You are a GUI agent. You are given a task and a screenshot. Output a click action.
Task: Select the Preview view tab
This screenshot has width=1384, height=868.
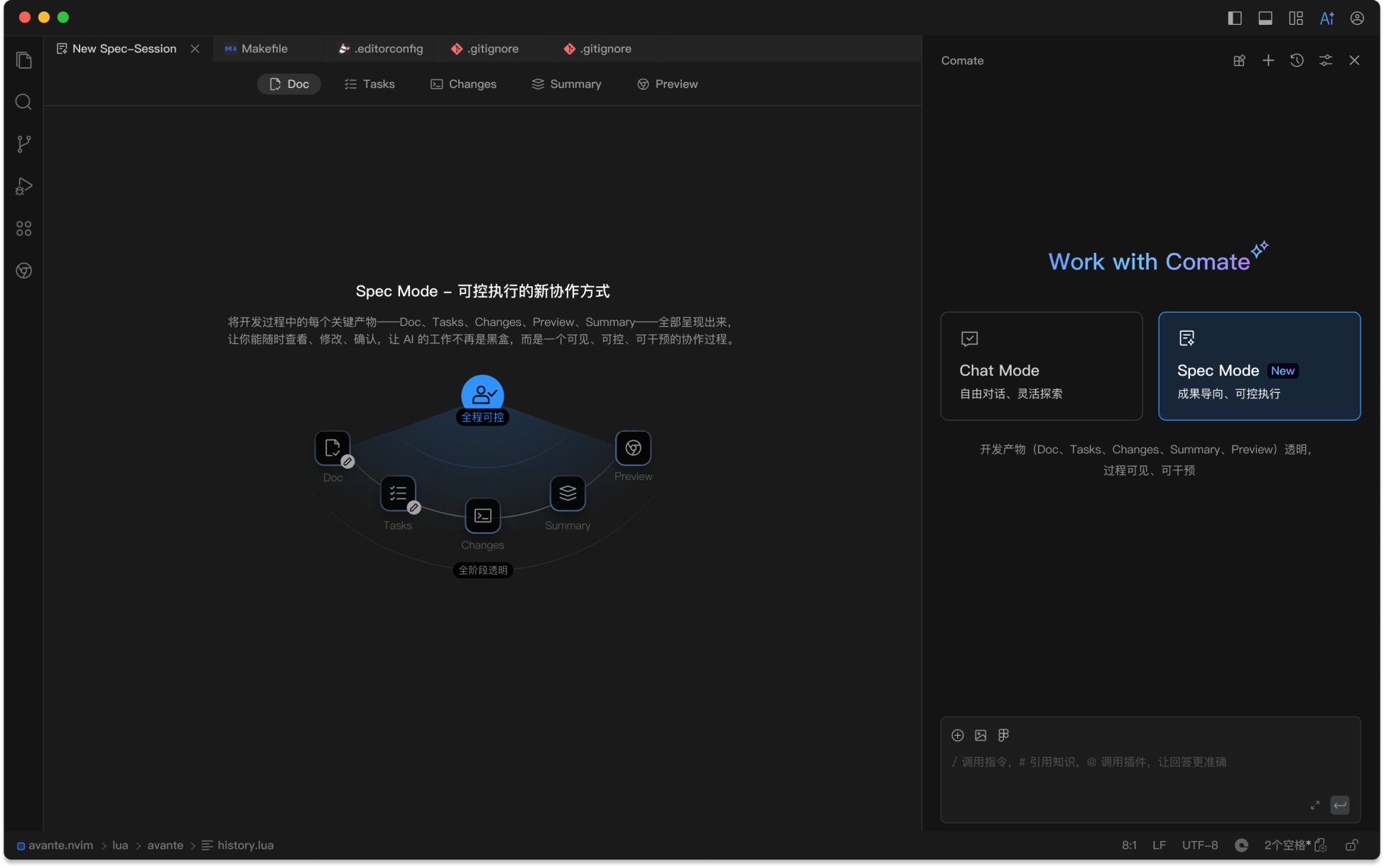point(667,84)
